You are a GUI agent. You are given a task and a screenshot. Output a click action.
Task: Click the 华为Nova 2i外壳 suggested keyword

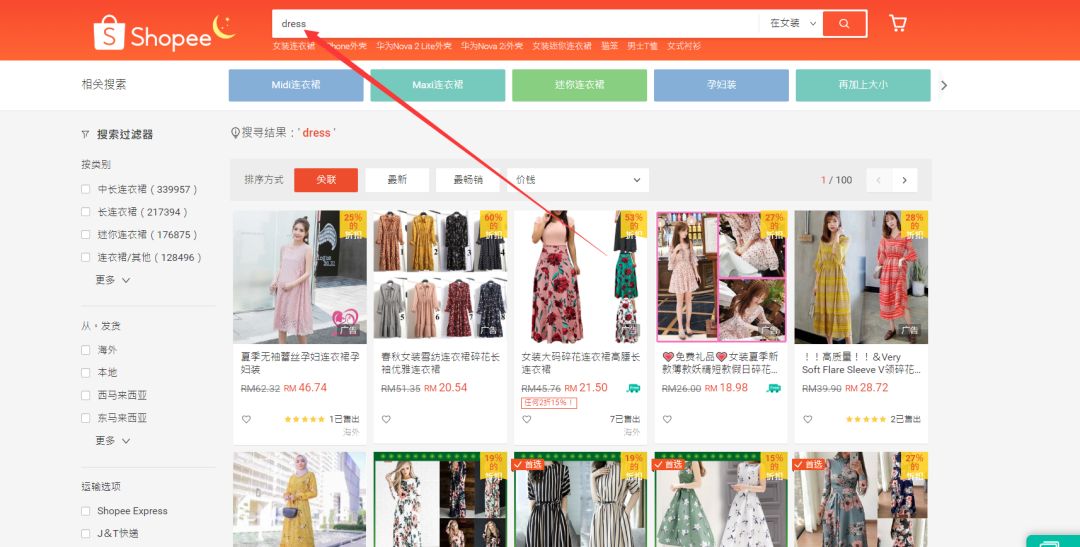pyautogui.click(x=492, y=46)
